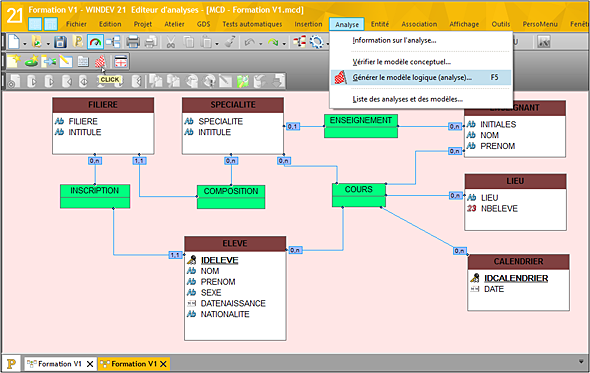Click the yellow P project icon in the toolbar

point(78,41)
